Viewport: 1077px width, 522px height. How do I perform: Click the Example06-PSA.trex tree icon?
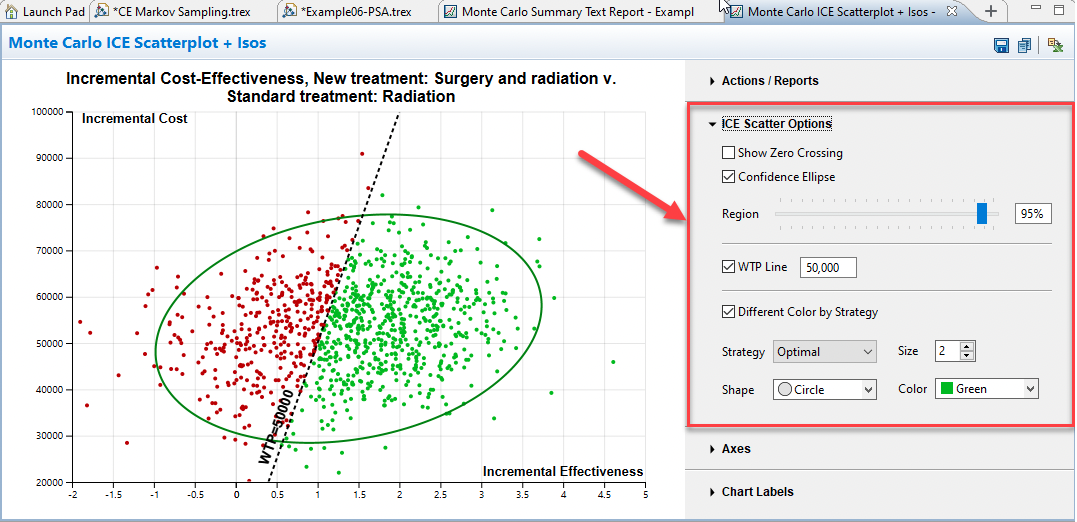[289, 11]
